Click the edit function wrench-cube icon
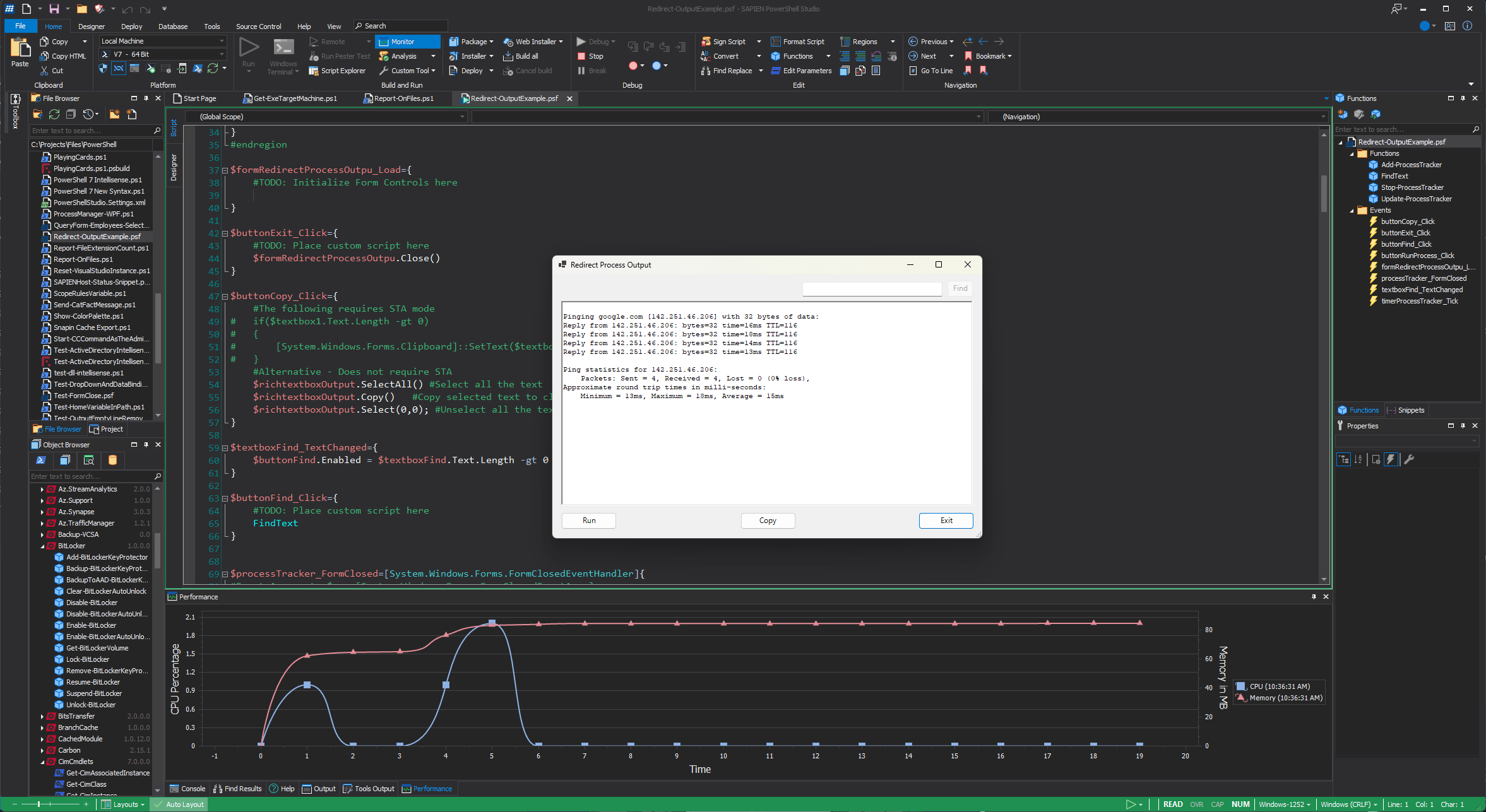The height and width of the screenshot is (812, 1486). click(x=1358, y=114)
